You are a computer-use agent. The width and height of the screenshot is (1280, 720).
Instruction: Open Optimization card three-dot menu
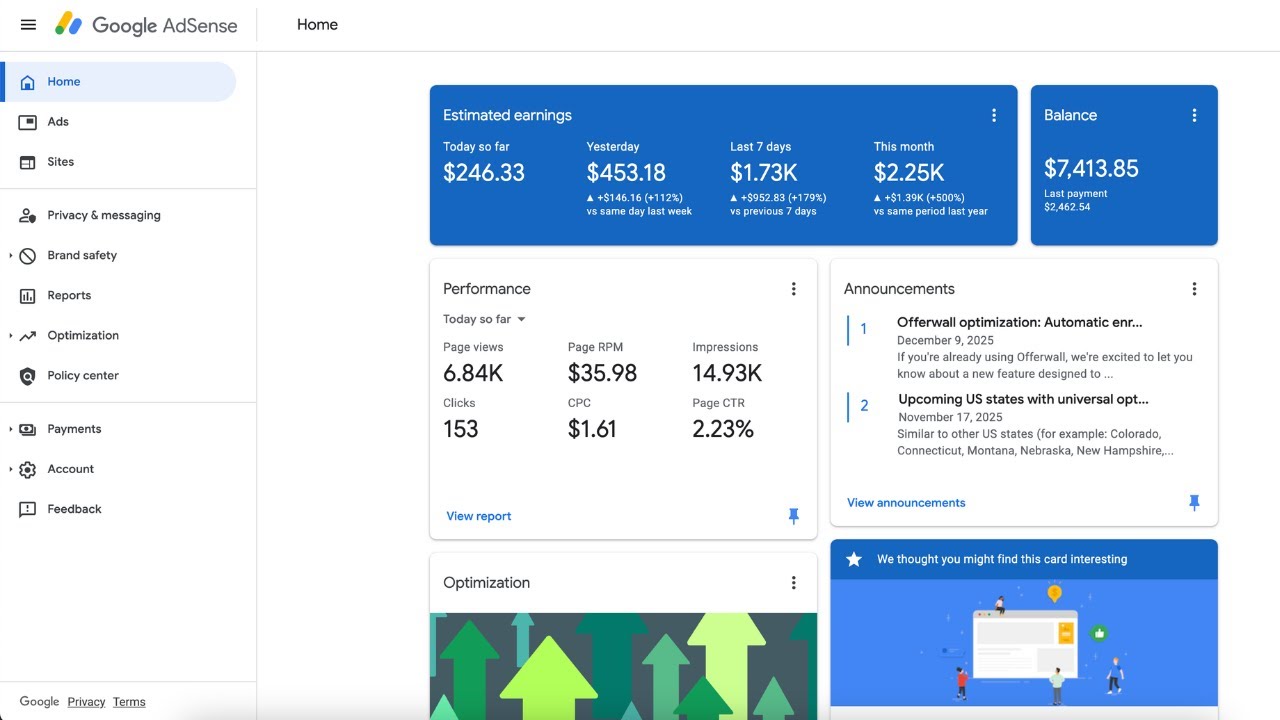coord(794,583)
